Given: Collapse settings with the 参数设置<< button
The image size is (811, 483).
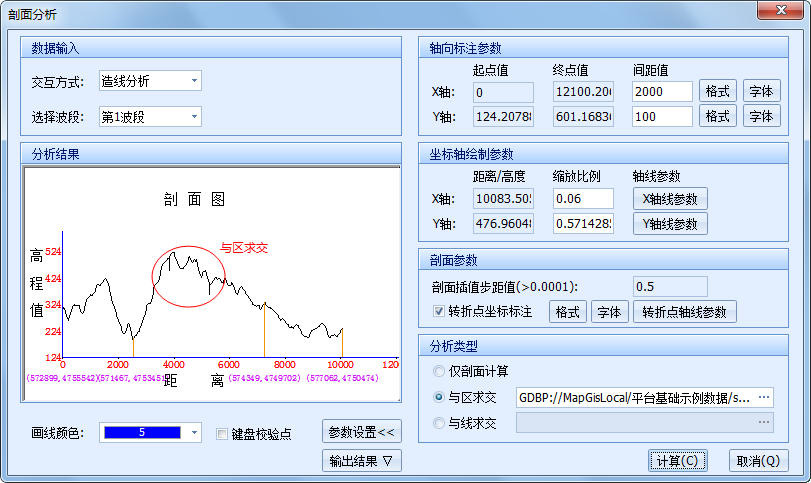Looking at the screenshot, I should (x=362, y=432).
